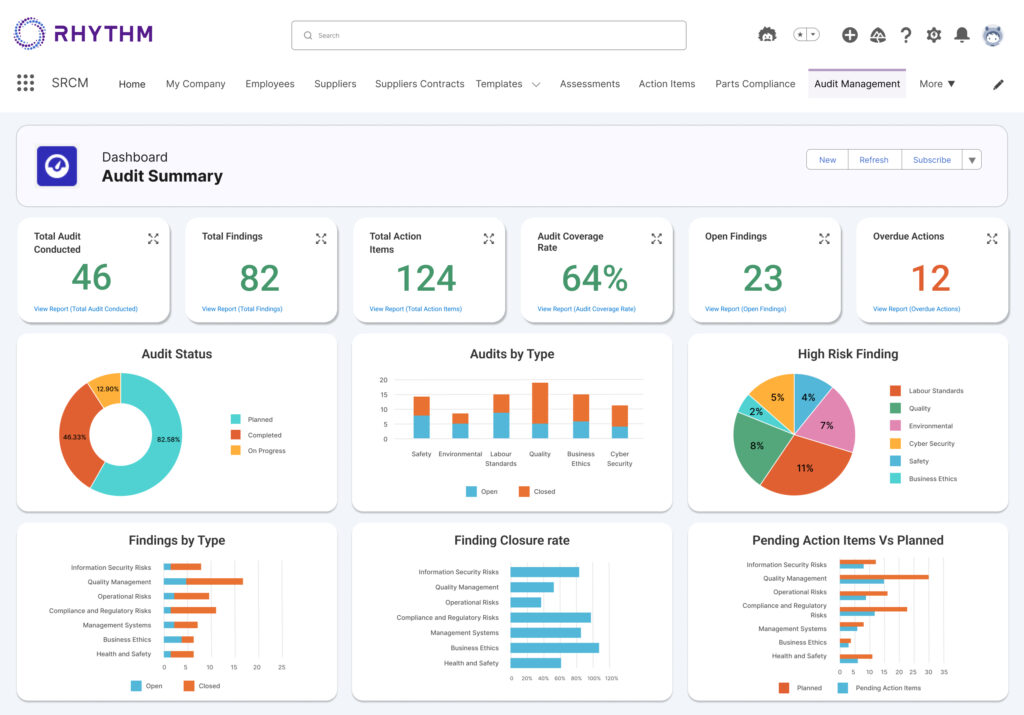Go to the Parts Compliance tab
Image resolution: width=1024 pixels, height=715 pixels.
tap(755, 84)
